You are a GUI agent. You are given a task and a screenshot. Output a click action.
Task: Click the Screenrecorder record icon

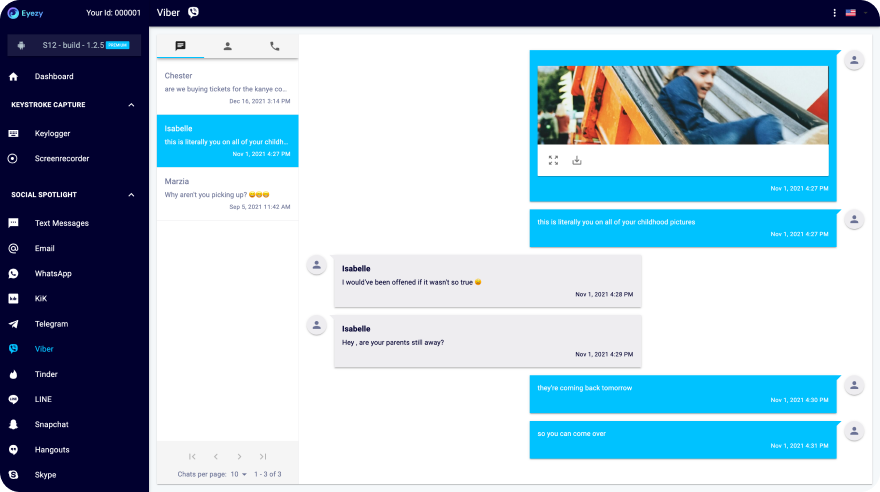point(12,159)
